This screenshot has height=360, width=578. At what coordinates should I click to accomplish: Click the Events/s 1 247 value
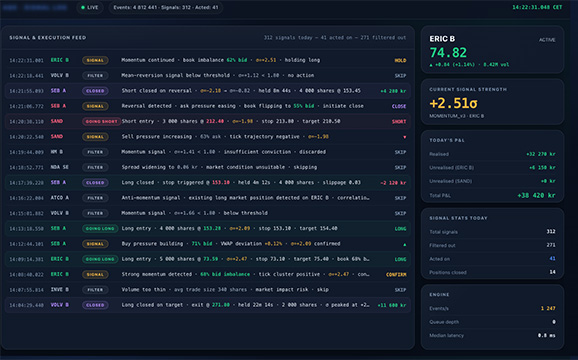click(548, 308)
